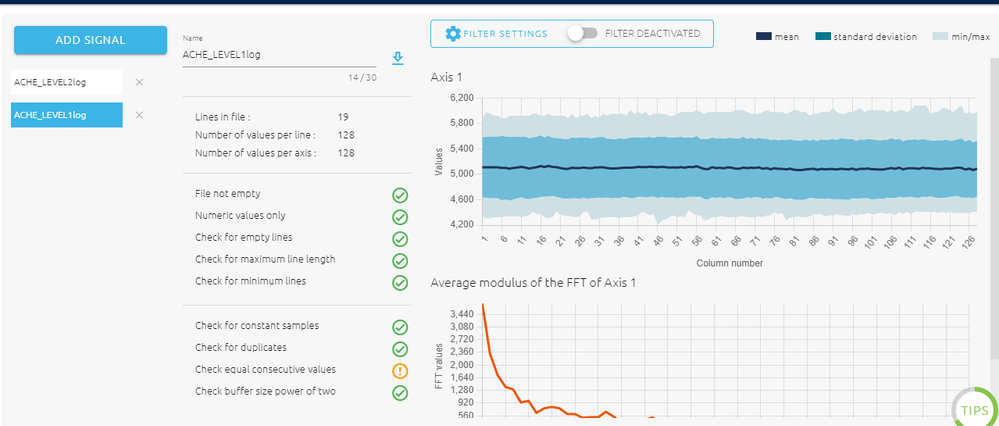Toggle the FILTER DEACTIVATED switch
Image resolution: width=999 pixels, height=426 pixels.
point(582,34)
